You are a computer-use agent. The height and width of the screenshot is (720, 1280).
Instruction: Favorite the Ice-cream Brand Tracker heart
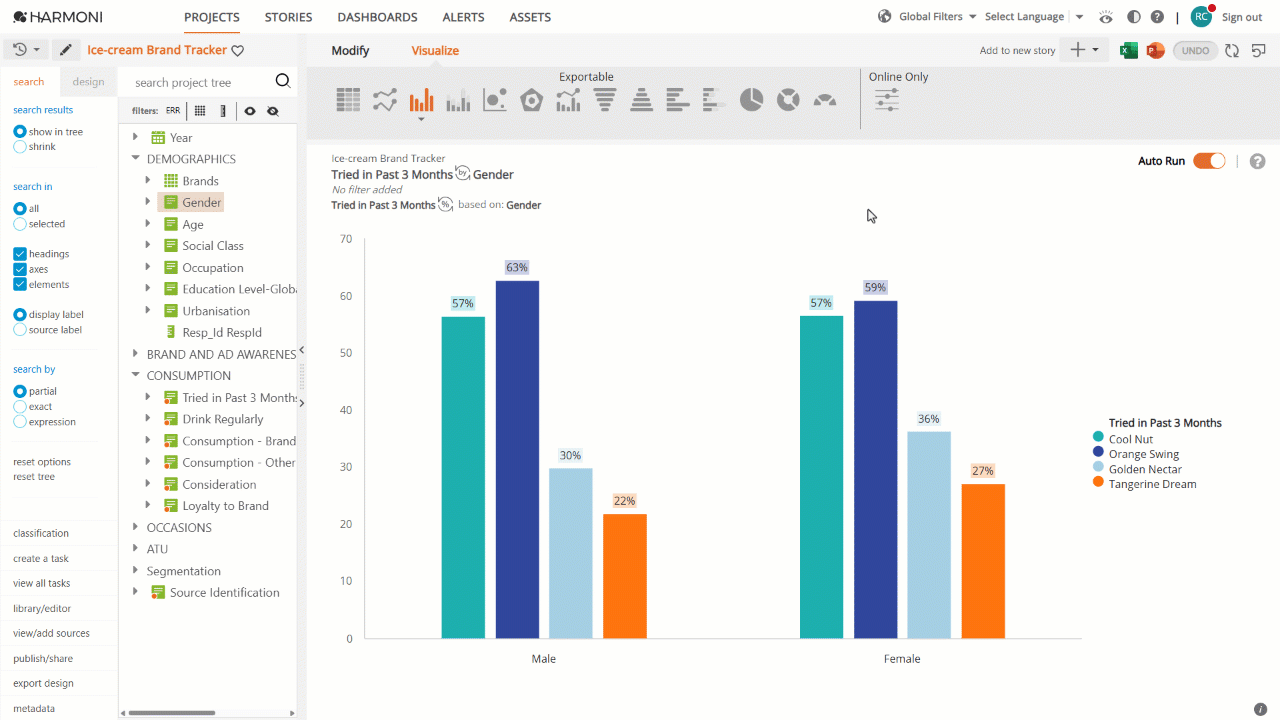coord(237,51)
